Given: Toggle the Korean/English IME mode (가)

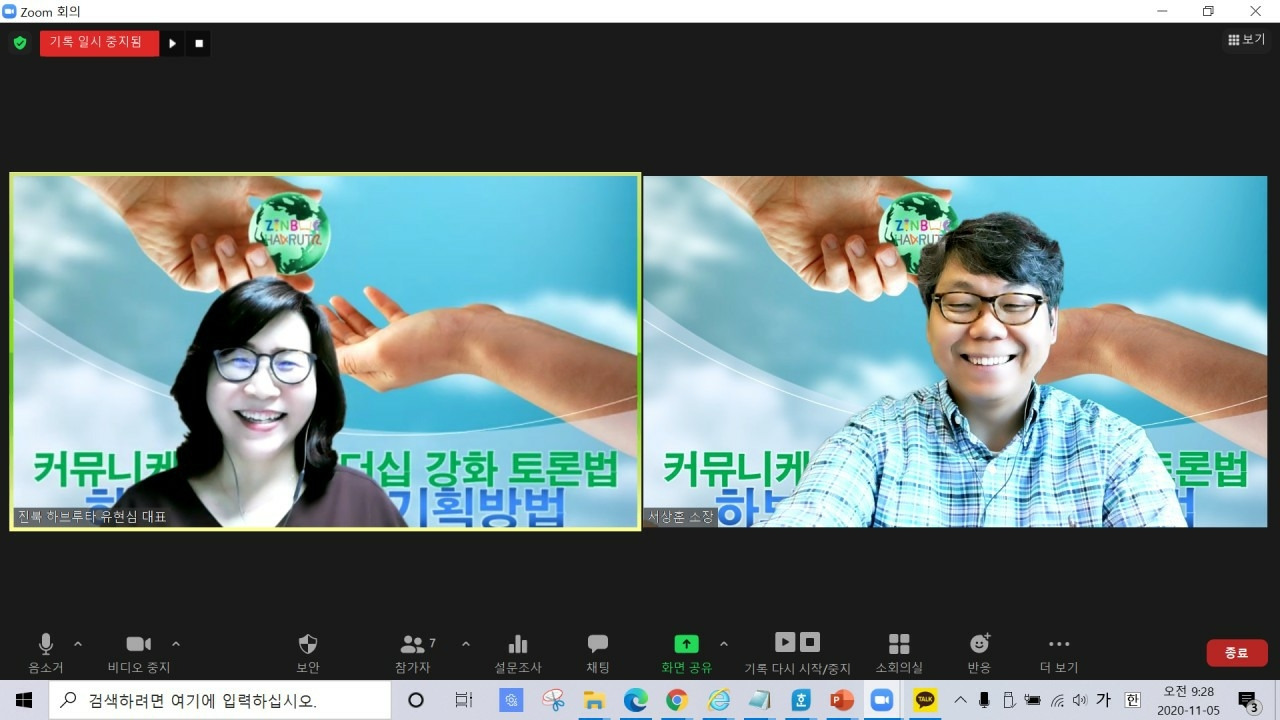Looking at the screenshot, I should click(1104, 700).
